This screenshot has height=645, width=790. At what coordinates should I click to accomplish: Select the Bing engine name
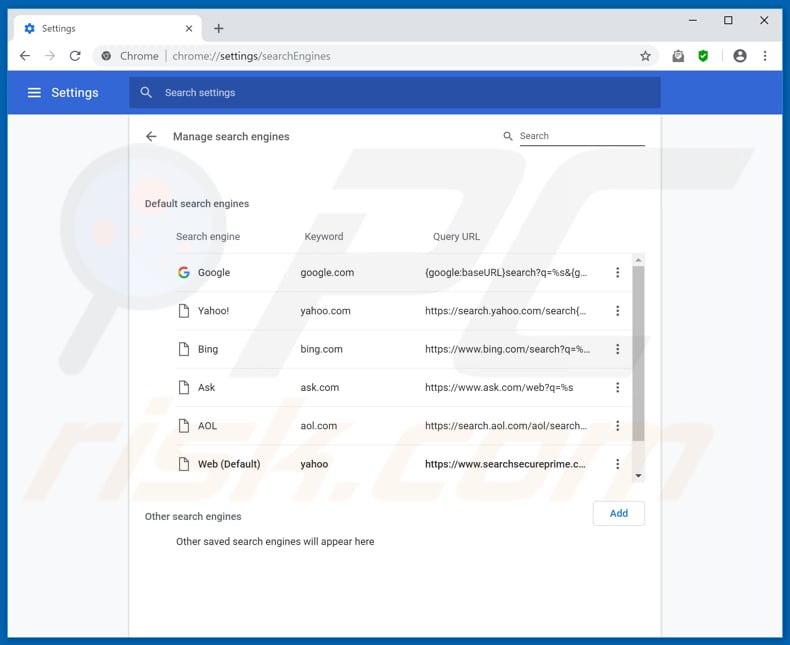[208, 349]
